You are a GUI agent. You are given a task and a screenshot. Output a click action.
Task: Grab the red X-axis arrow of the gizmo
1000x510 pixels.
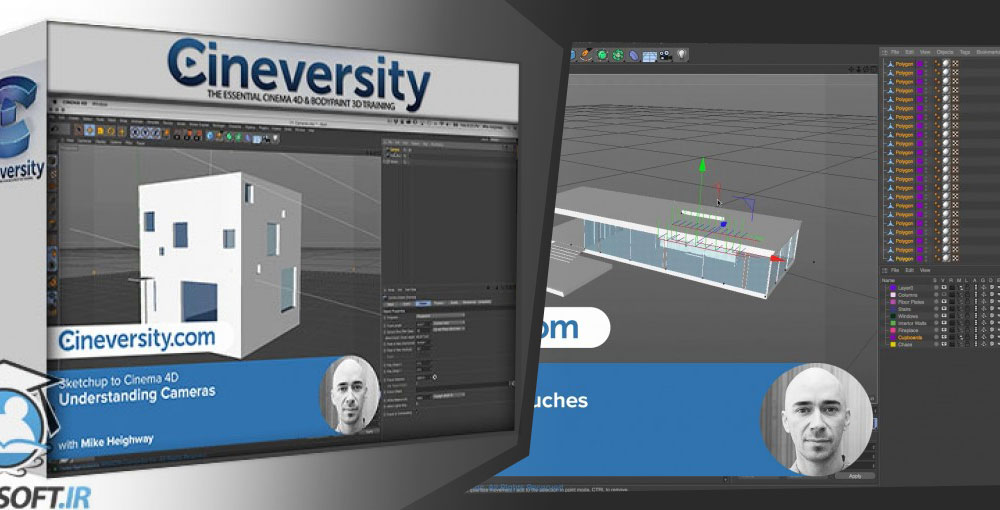777,258
